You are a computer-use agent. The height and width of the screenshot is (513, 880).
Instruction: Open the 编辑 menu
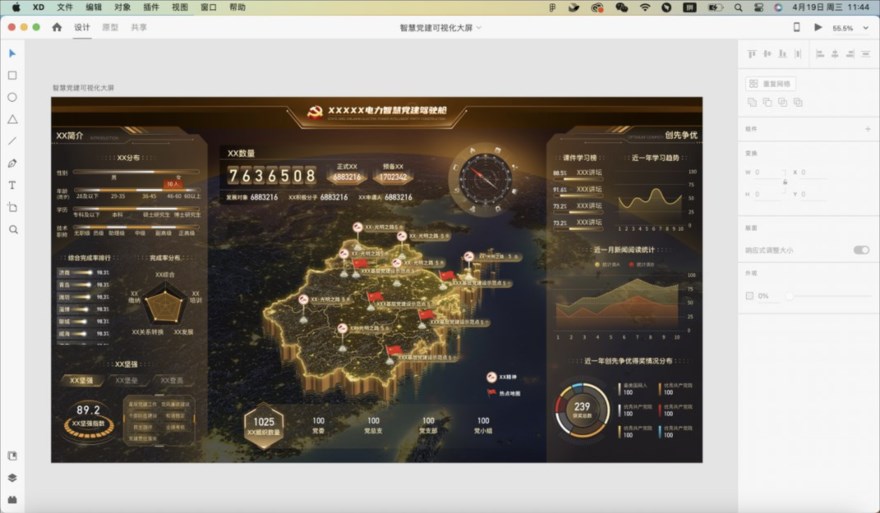pos(94,7)
